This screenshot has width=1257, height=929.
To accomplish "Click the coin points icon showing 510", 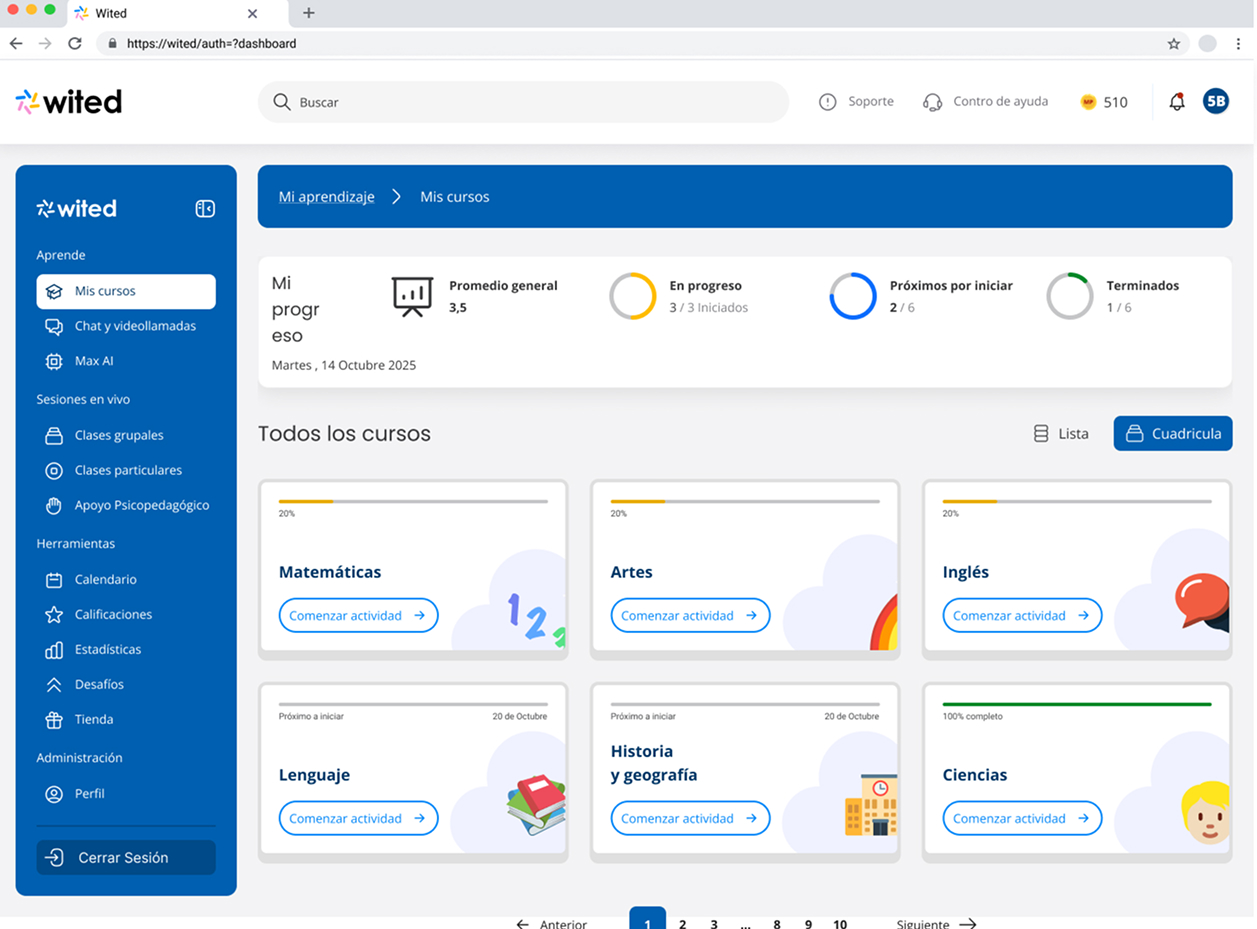I will 1088,102.
